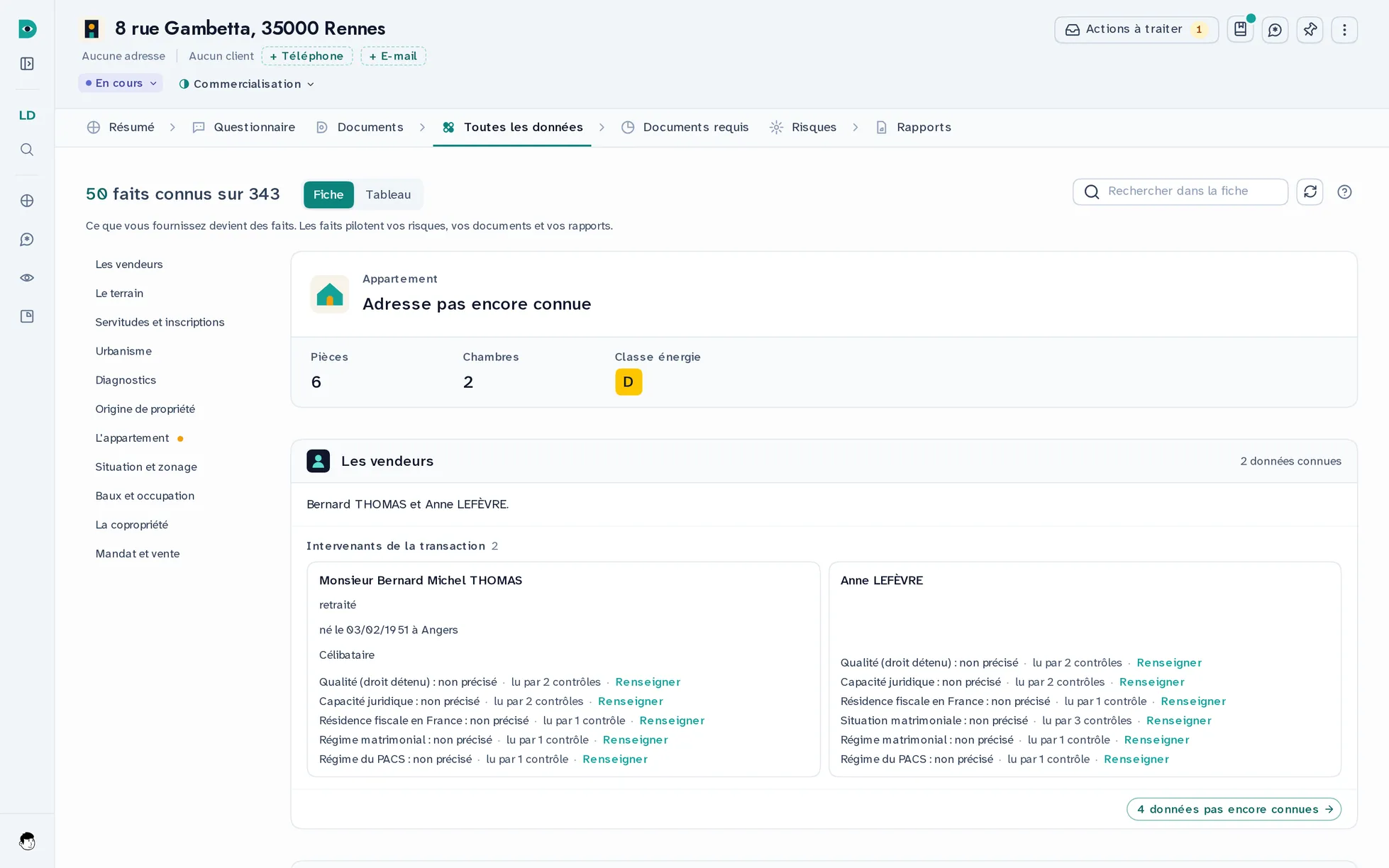Switch to the Risques tab
Image resolution: width=1389 pixels, height=868 pixels.
[x=803, y=128]
